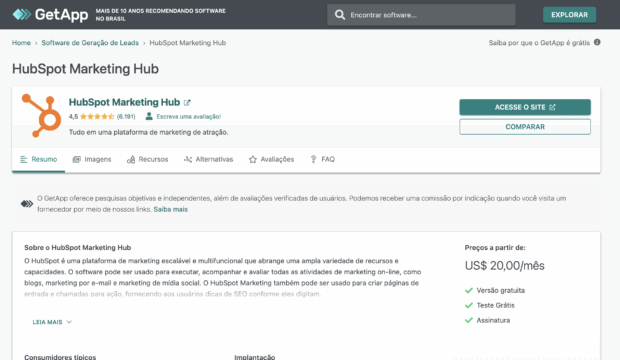Go to Home breadcrumb
The image size is (620, 360).
click(21, 43)
